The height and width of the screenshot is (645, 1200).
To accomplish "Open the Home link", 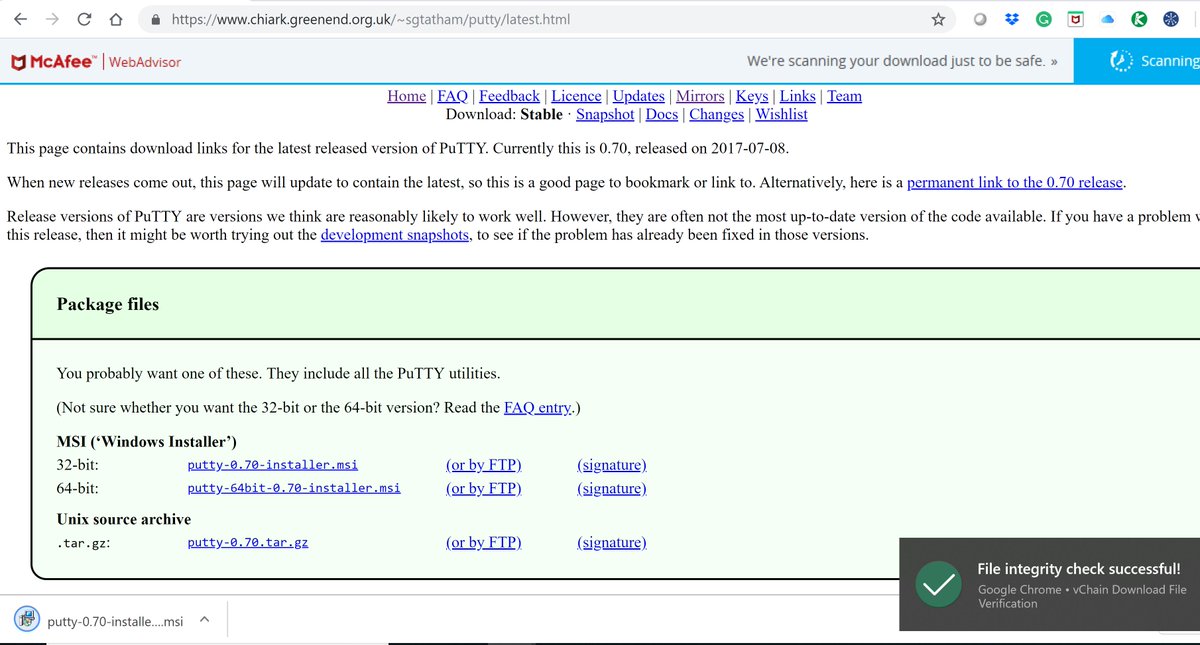I will pyautogui.click(x=406, y=96).
